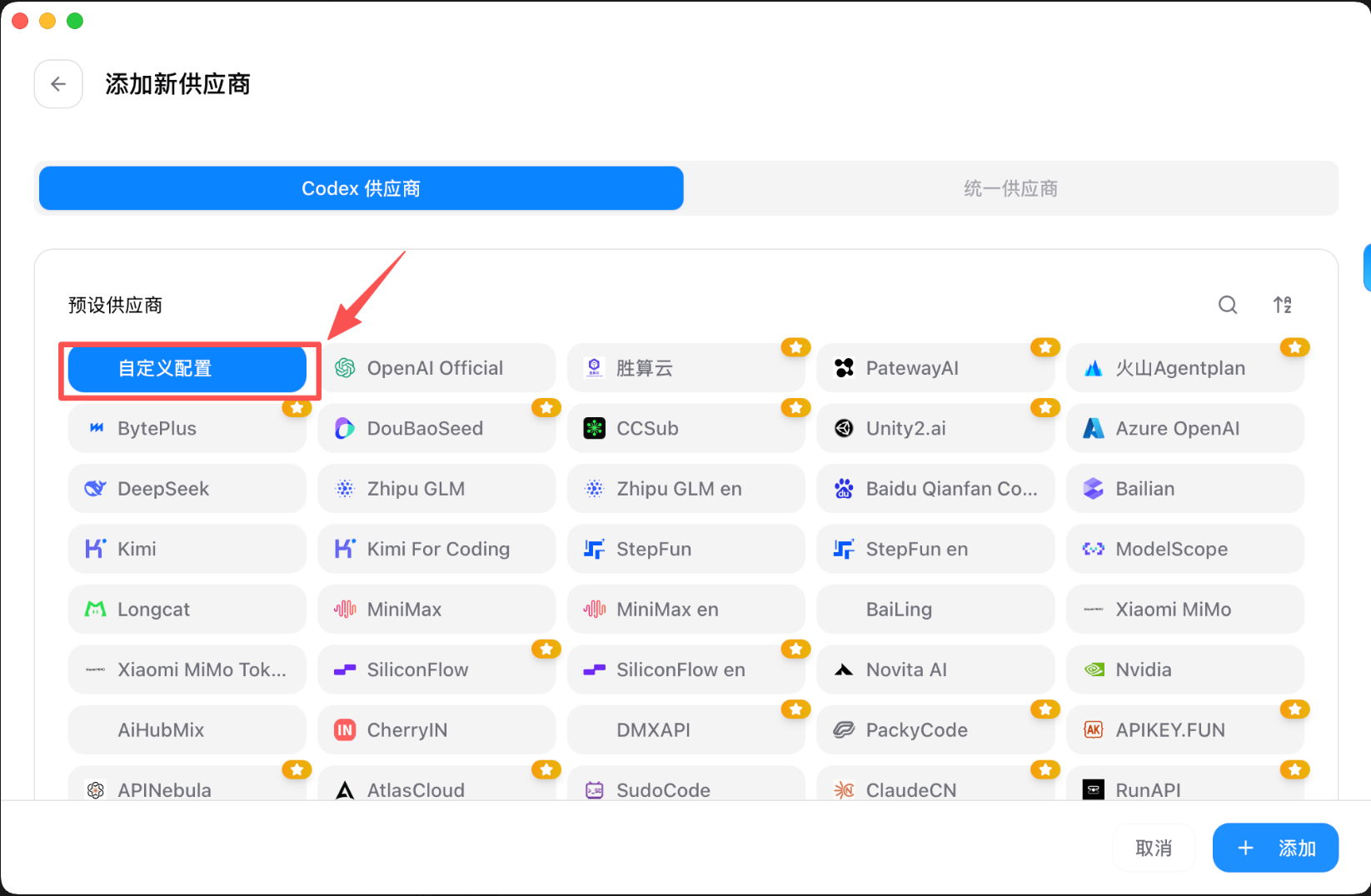Screen dimensions: 1371x896
Task: Select ClaudeCN provider
Action: click(935, 784)
